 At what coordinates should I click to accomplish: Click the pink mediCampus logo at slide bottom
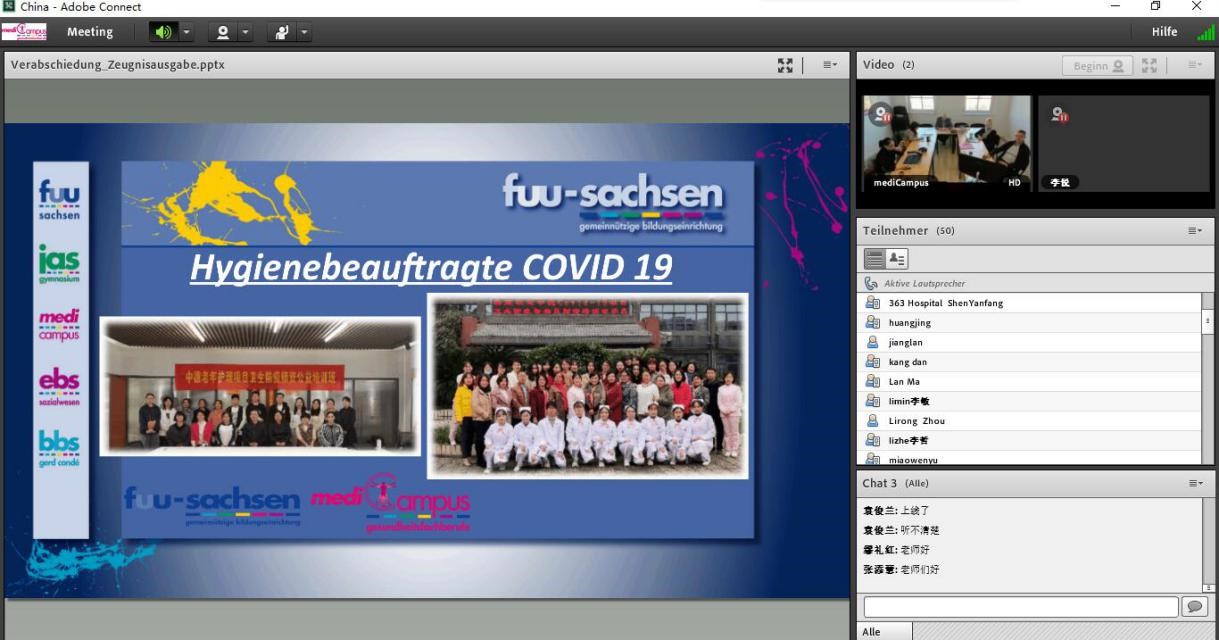(390, 503)
